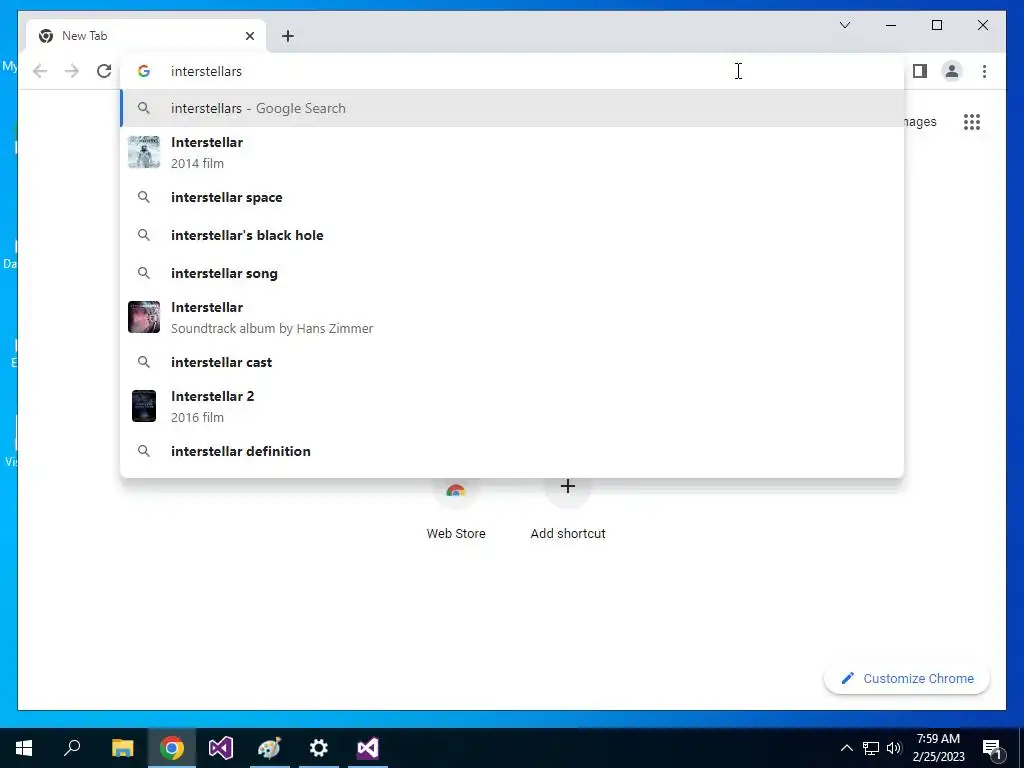Select 'interstellar cast' suggestion
The width and height of the screenshot is (1024, 768).
coord(513,362)
